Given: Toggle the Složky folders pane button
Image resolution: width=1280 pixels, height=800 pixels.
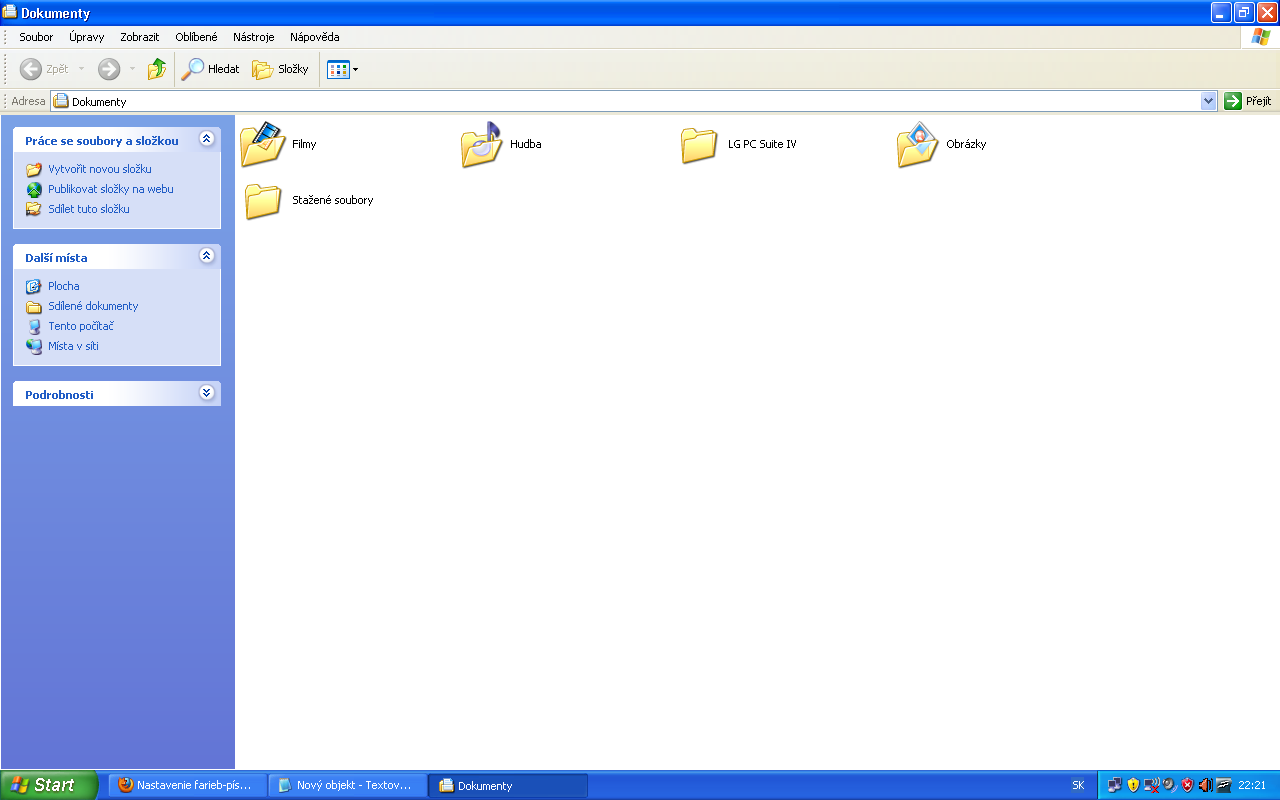Looking at the screenshot, I should (280, 69).
